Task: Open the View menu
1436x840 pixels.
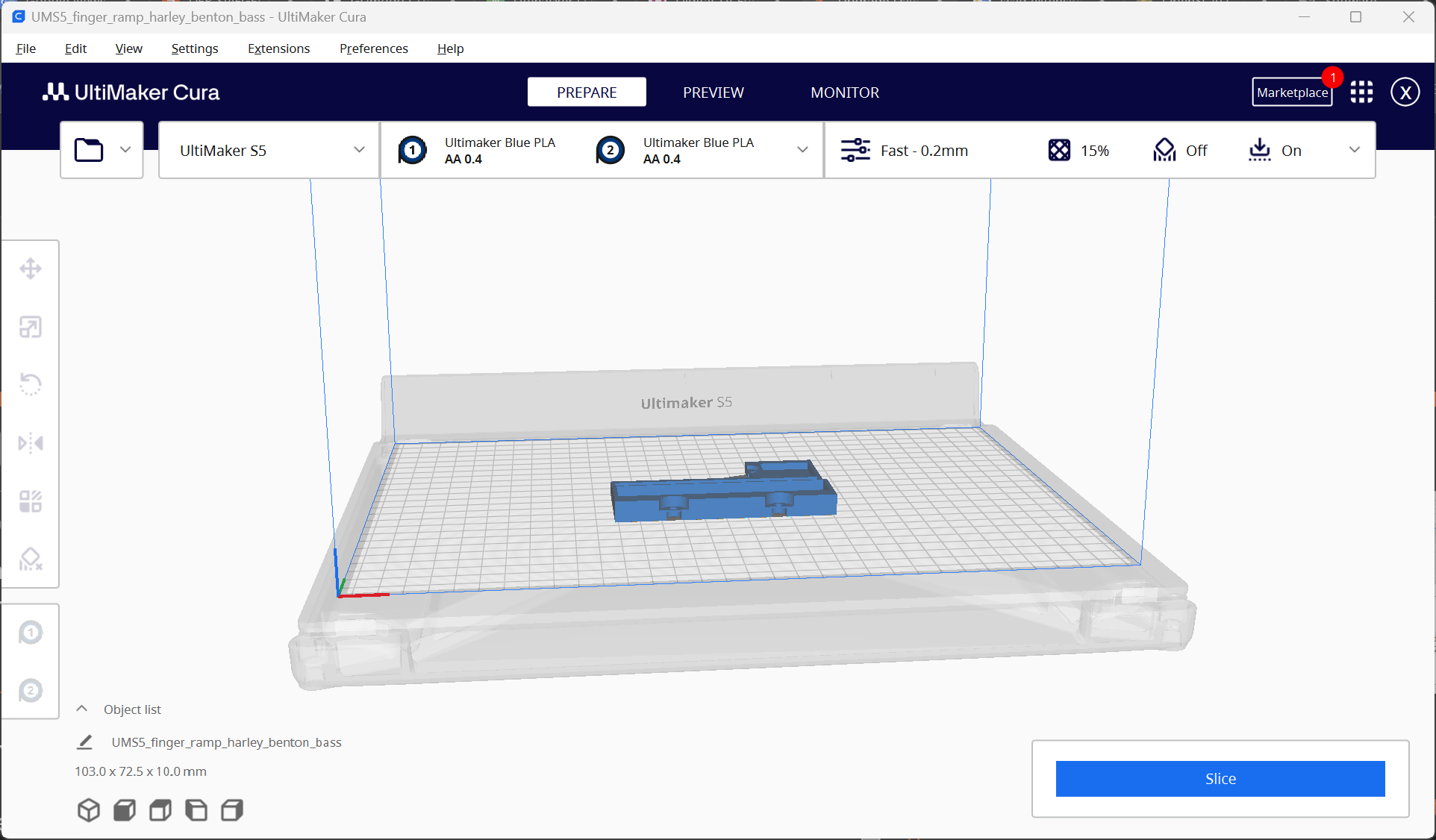Action: click(x=128, y=48)
